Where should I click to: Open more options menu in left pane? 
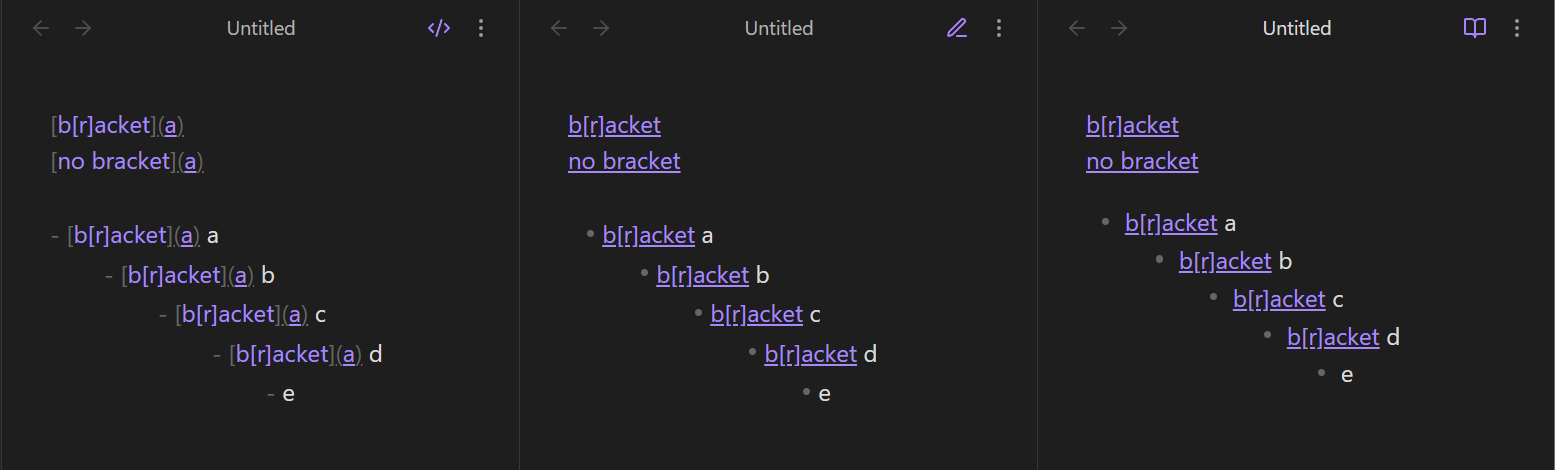tap(481, 28)
